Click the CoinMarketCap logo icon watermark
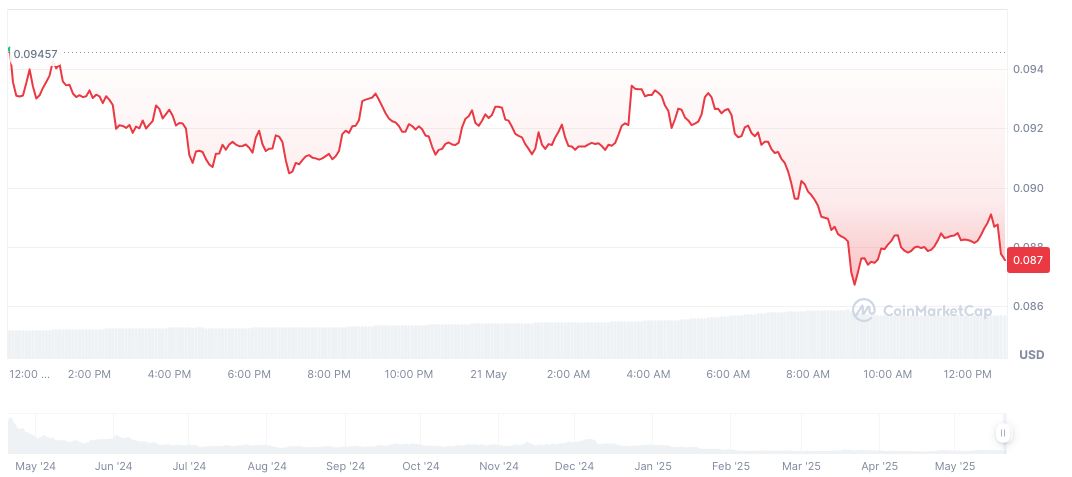This screenshot has width=1072, height=477. 863,311
